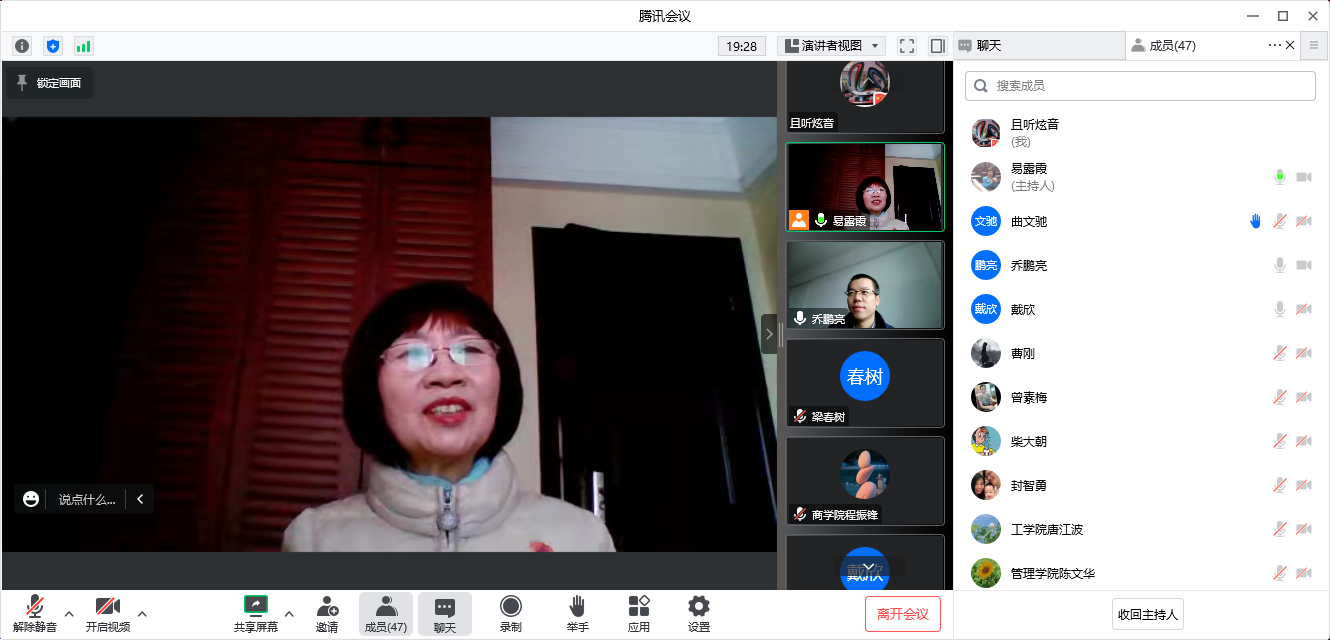Enter fullscreen mode icon

(x=907, y=46)
